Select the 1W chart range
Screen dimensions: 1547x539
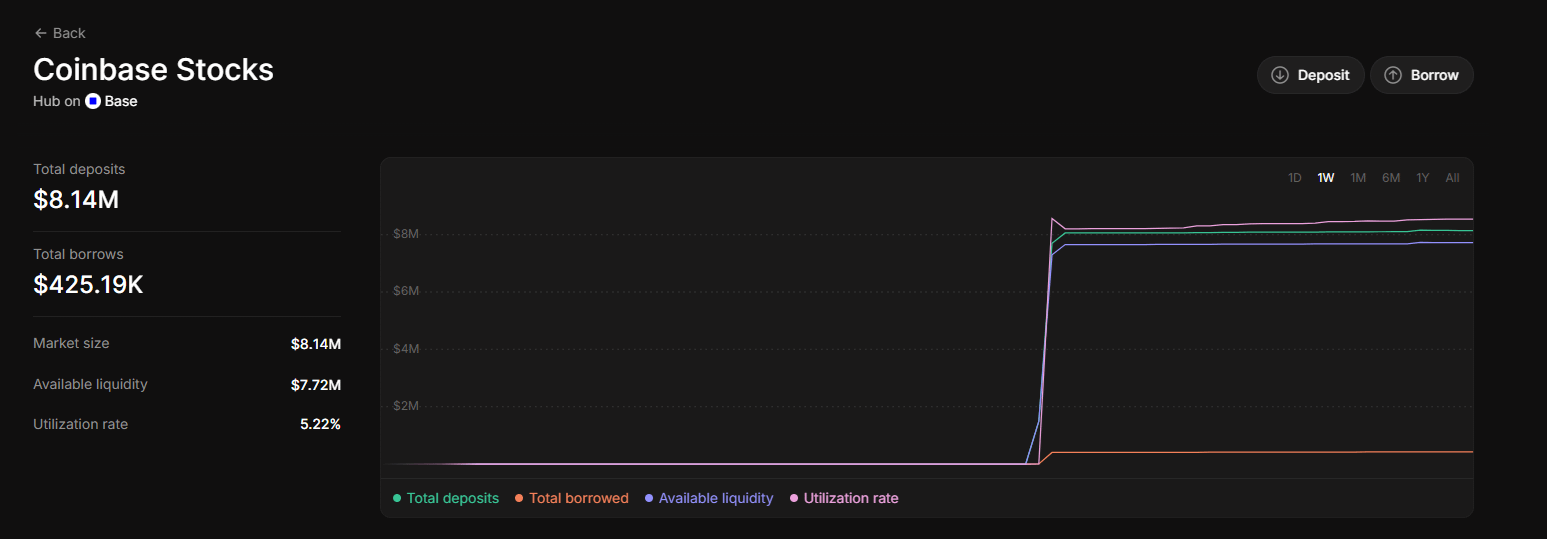click(1326, 178)
